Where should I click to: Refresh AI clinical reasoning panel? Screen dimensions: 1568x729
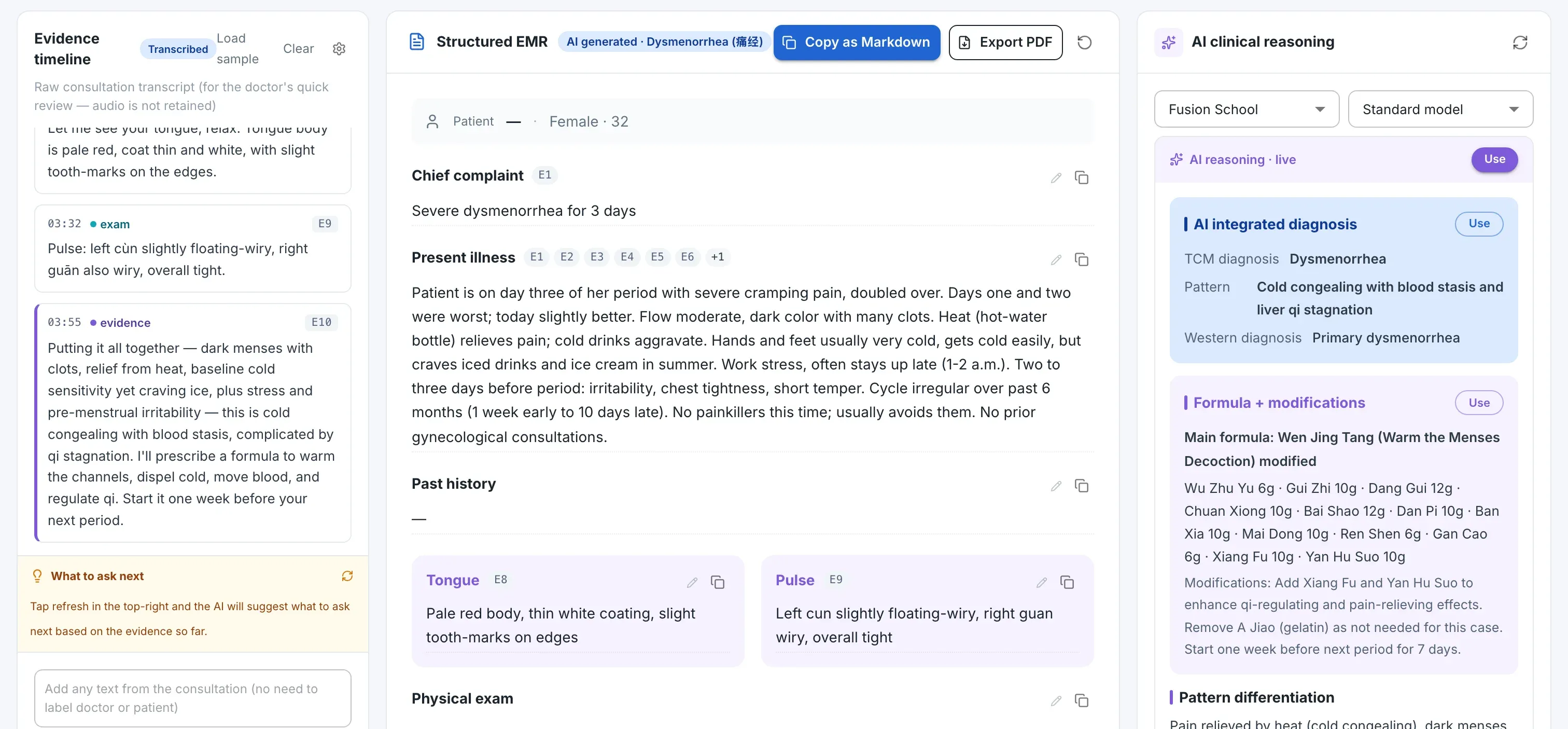1520,43
